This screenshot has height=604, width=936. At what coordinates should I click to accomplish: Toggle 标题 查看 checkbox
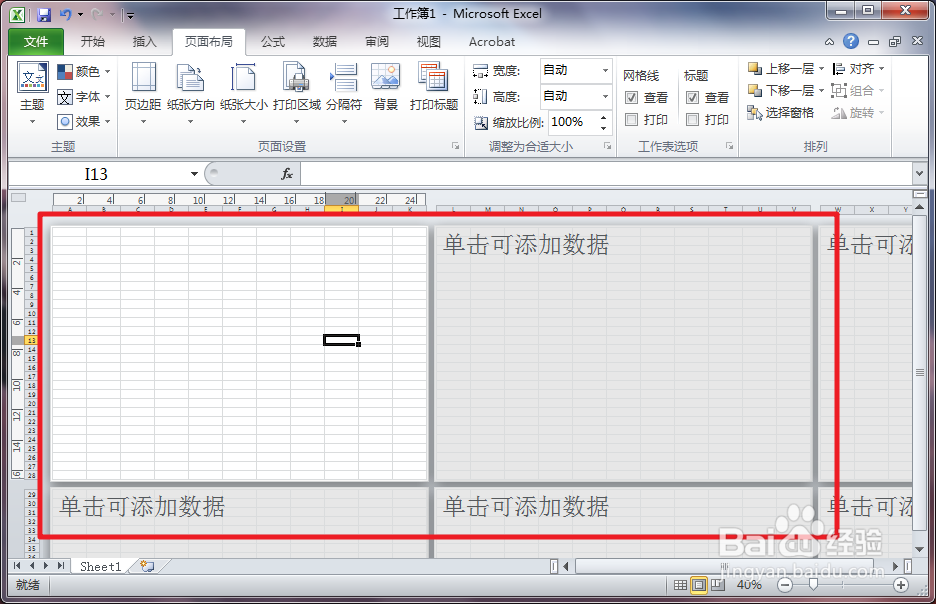coord(692,97)
